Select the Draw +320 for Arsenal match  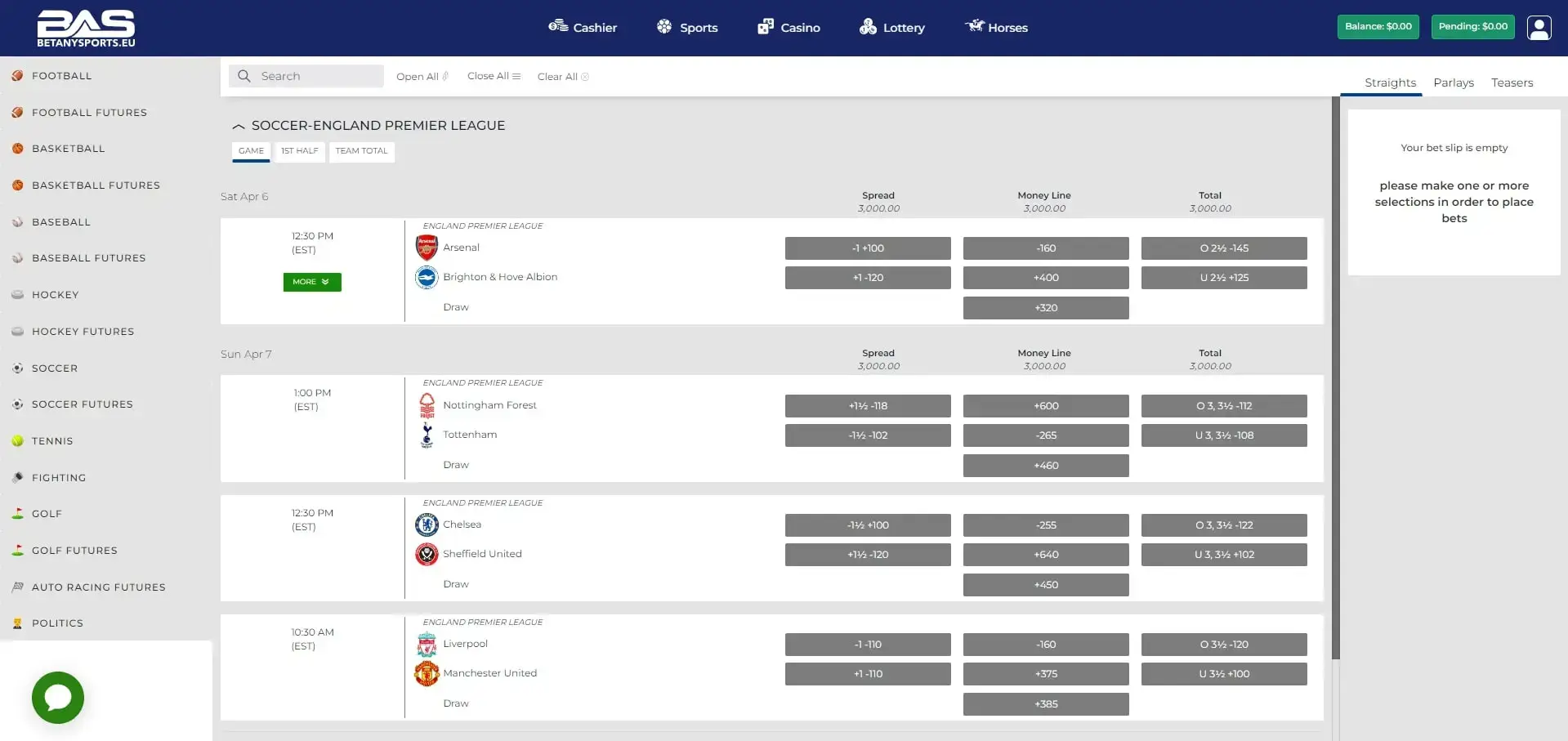[x=1046, y=308]
